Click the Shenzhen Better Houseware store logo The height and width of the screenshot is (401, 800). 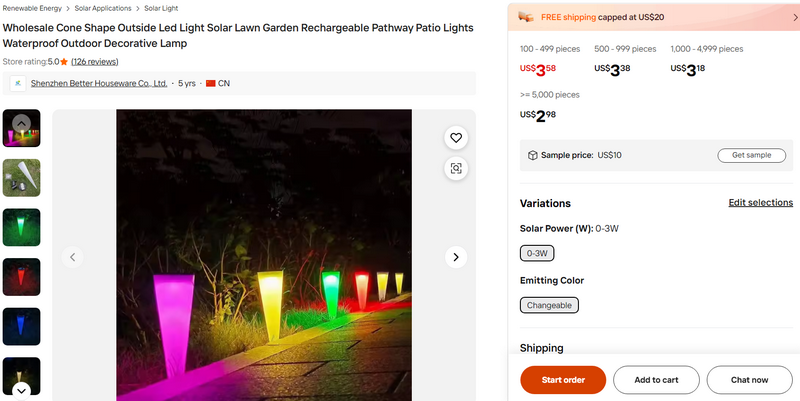click(18, 84)
